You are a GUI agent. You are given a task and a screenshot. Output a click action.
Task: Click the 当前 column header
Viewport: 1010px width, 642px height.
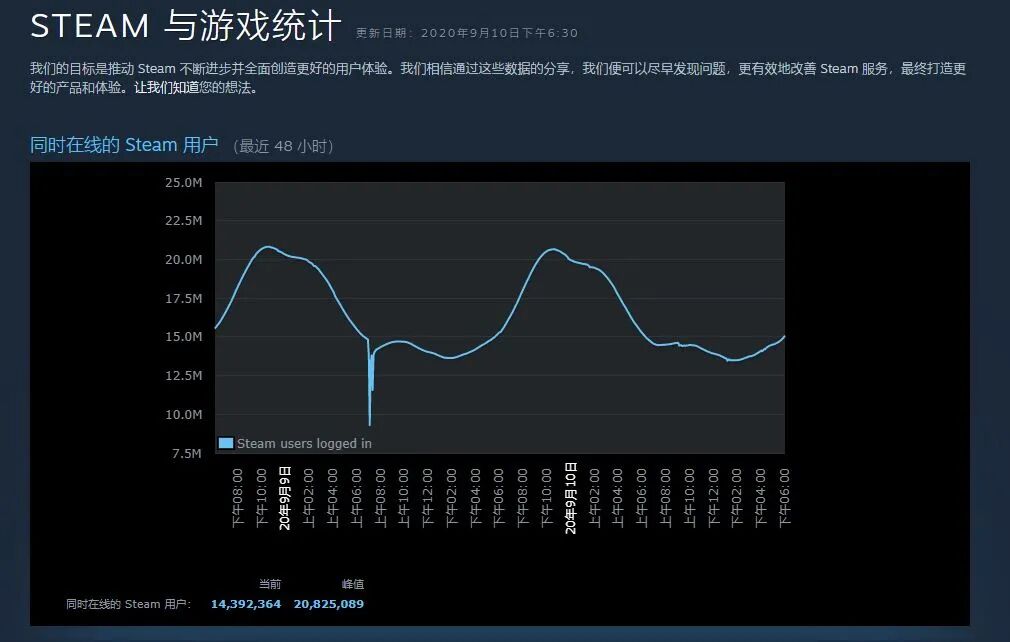[270, 584]
